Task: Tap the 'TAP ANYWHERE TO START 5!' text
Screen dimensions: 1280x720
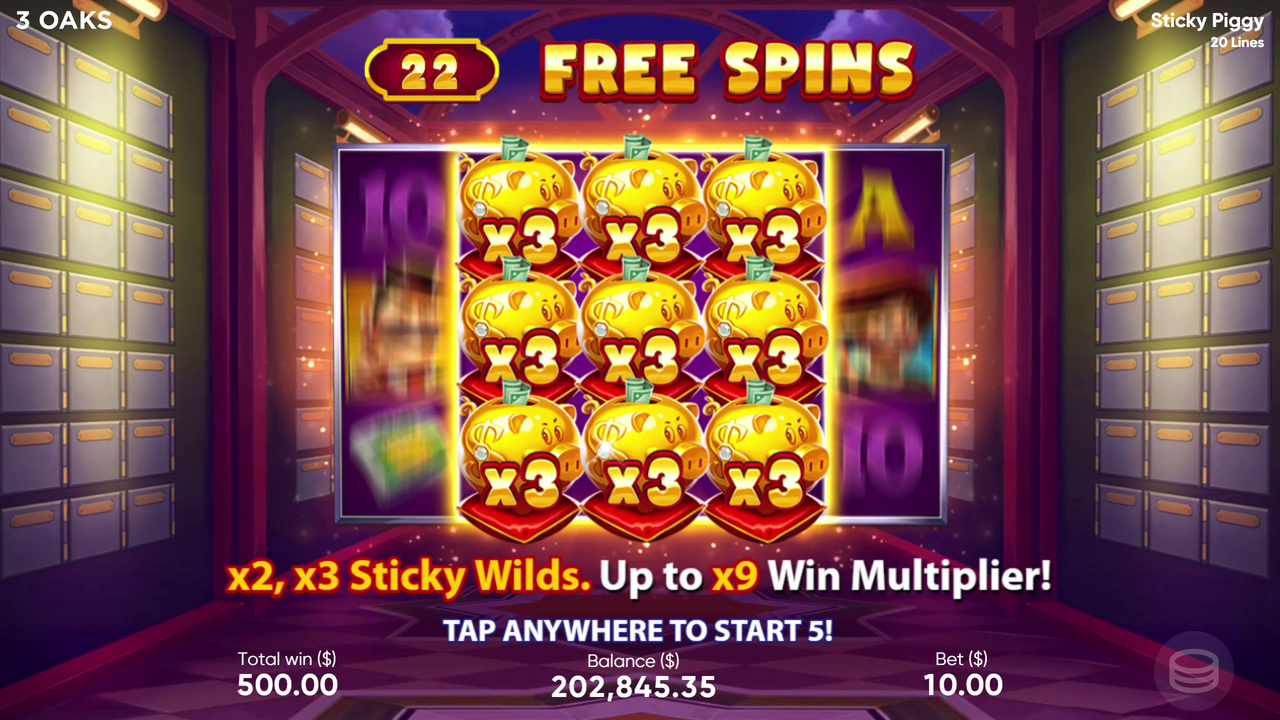Action: 638,631
